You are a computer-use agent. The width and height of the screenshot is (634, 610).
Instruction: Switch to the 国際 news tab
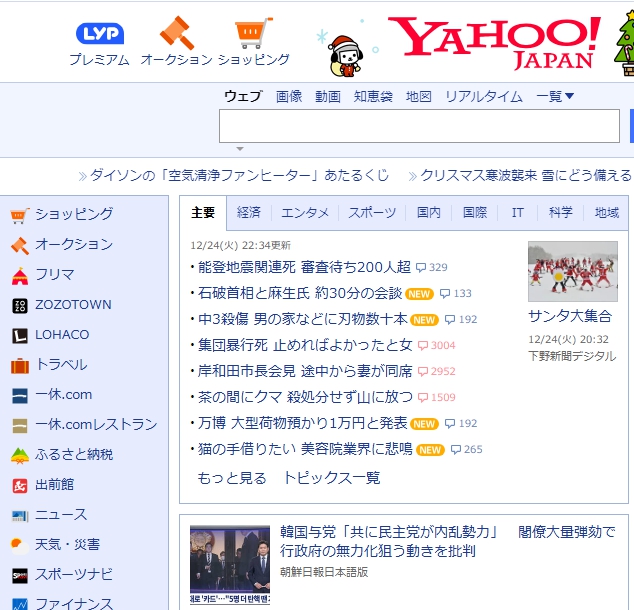(475, 213)
